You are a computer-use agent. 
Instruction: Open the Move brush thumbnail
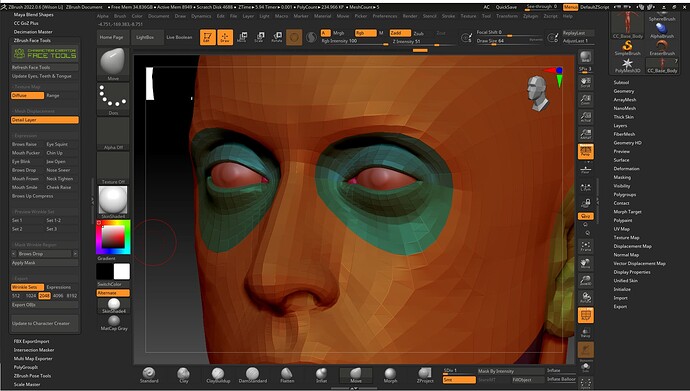tap(113, 64)
